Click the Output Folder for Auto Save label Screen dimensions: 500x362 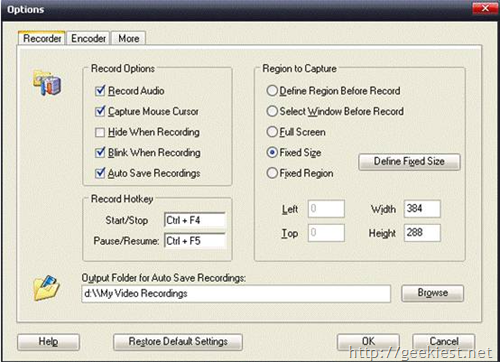pyautogui.click(x=164, y=278)
